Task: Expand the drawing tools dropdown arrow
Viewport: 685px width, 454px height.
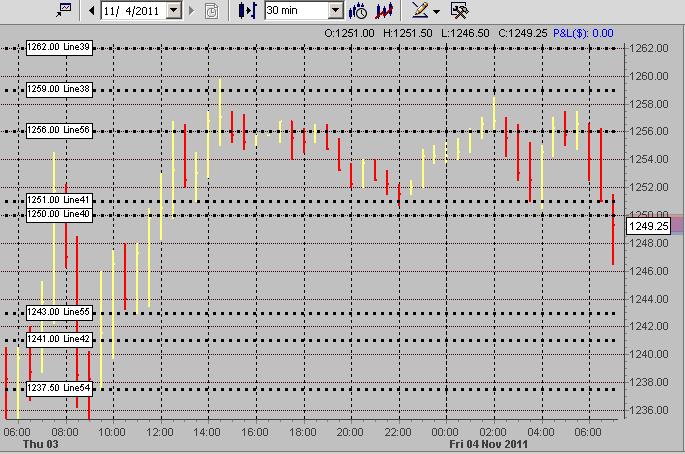Action: pos(436,12)
